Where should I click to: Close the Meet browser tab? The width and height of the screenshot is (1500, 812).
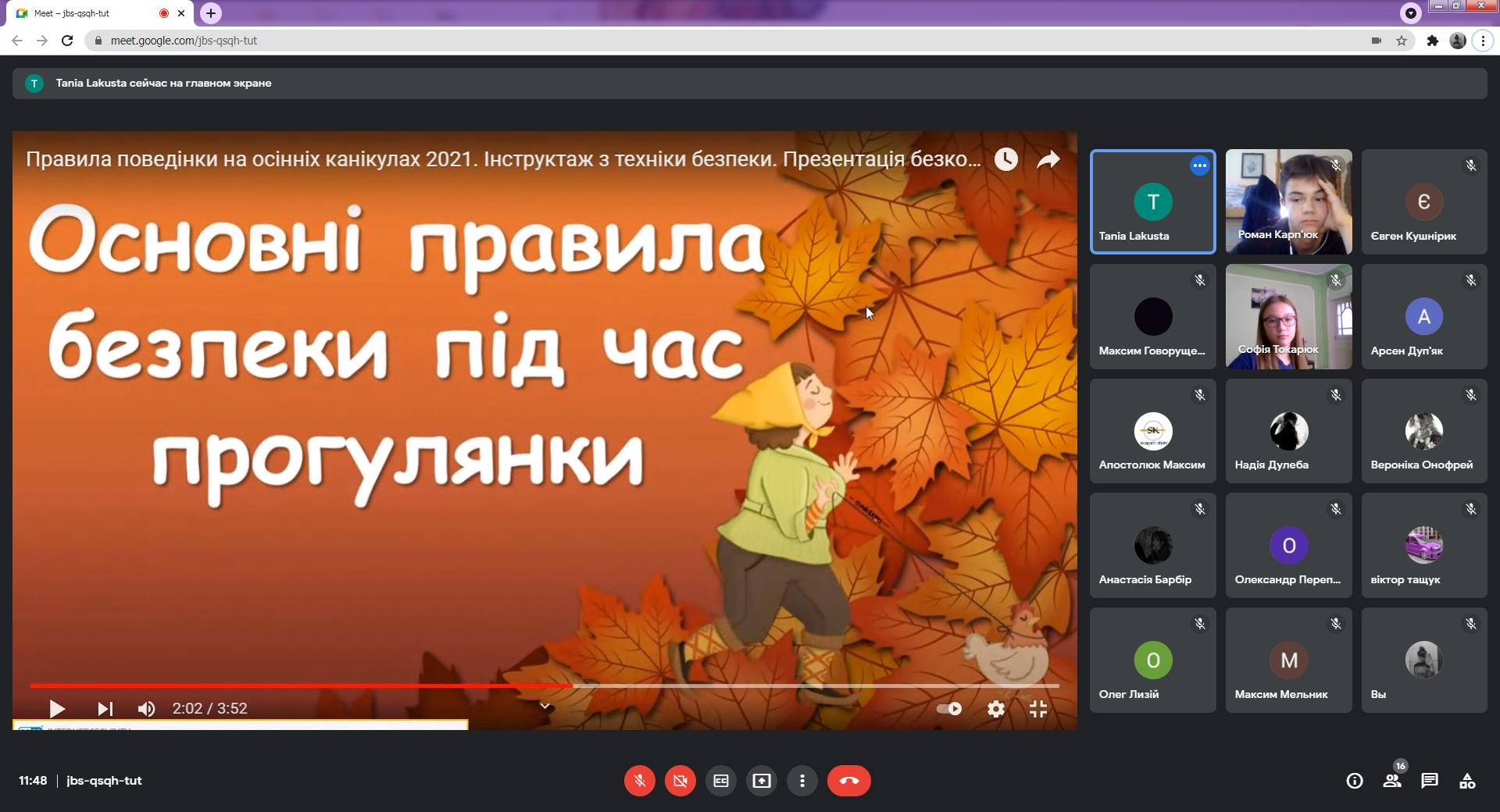181,13
